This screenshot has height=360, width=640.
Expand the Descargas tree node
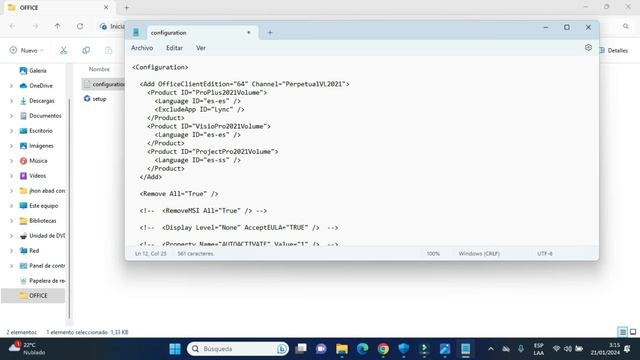(x=11, y=101)
